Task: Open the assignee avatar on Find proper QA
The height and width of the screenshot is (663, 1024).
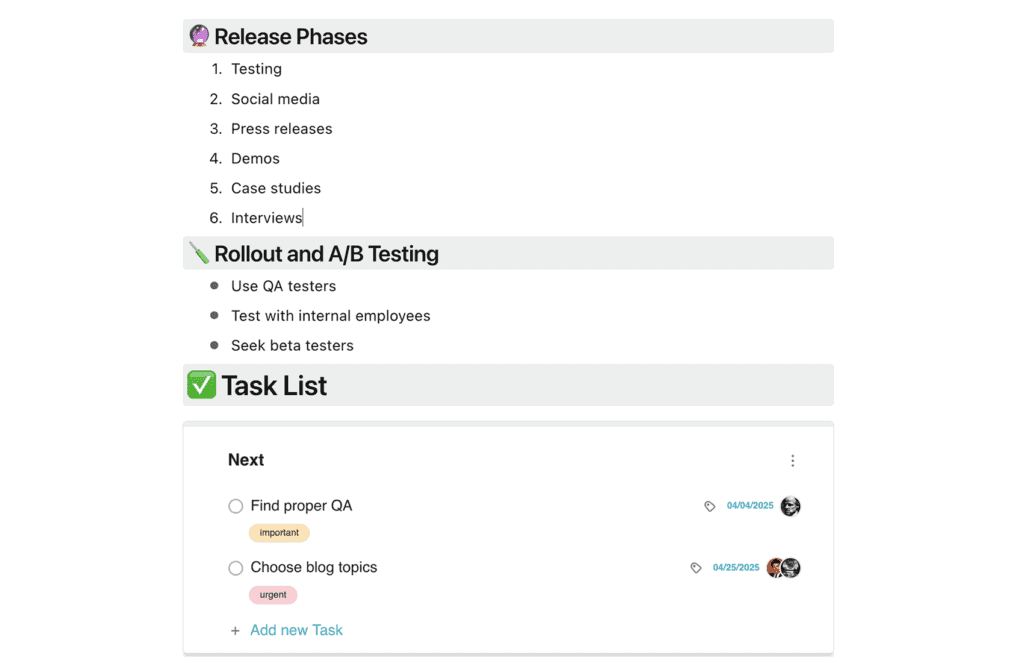Action: tap(790, 506)
